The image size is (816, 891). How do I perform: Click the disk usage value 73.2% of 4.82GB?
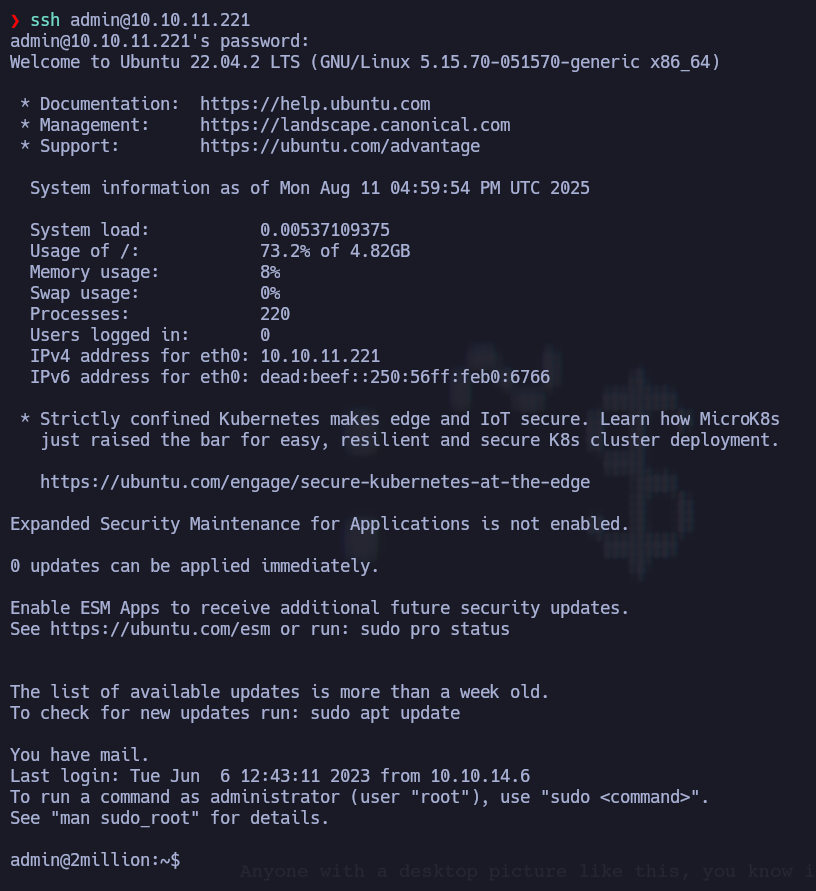[335, 251]
